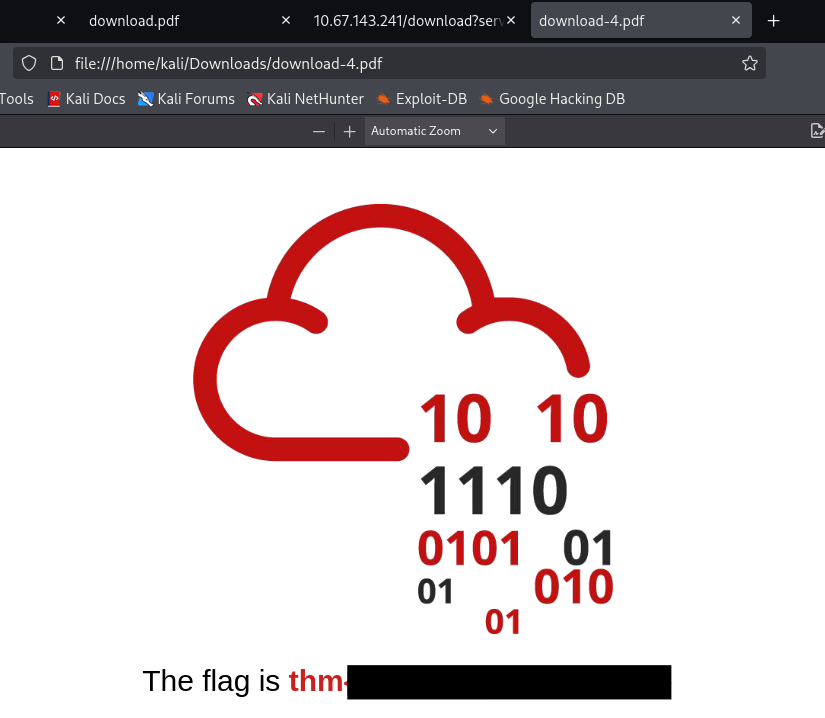Expand the Automatic Zoom dropdown
This screenshot has height=718, width=825.
(434, 131)
